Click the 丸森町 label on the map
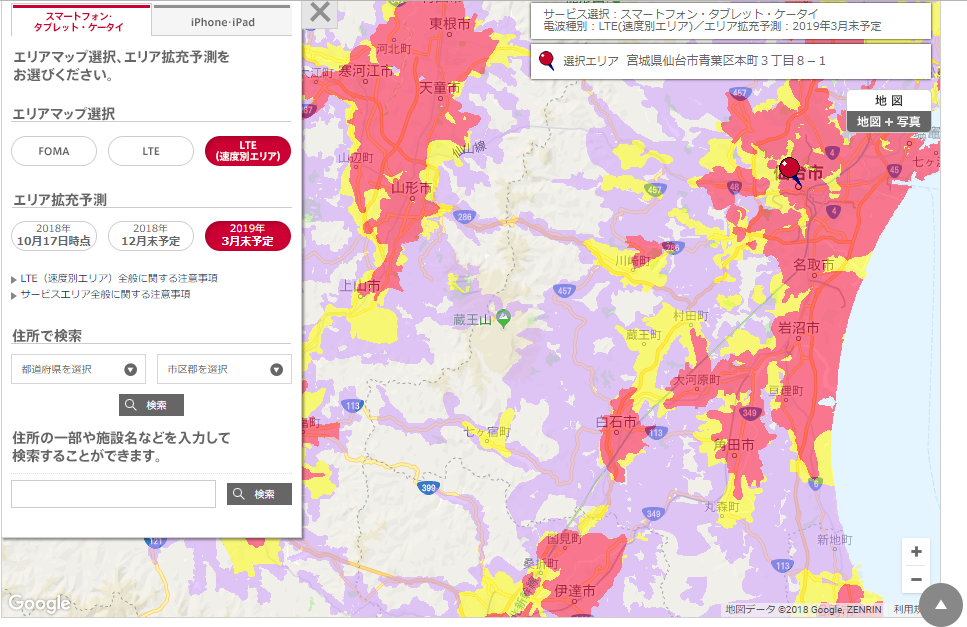This screenshot has height=627, width=967. click(x=722, y=507)
